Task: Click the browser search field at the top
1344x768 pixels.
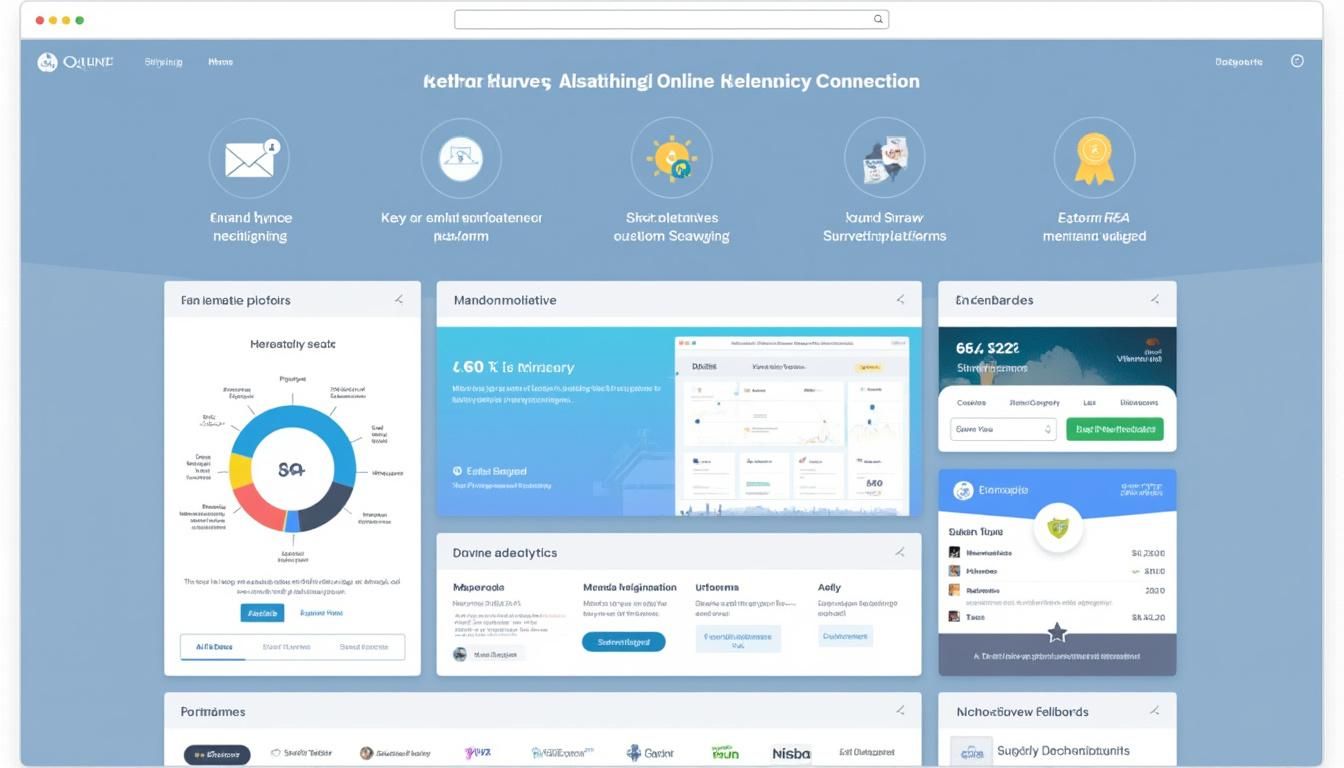Action: tap(672, 18)
